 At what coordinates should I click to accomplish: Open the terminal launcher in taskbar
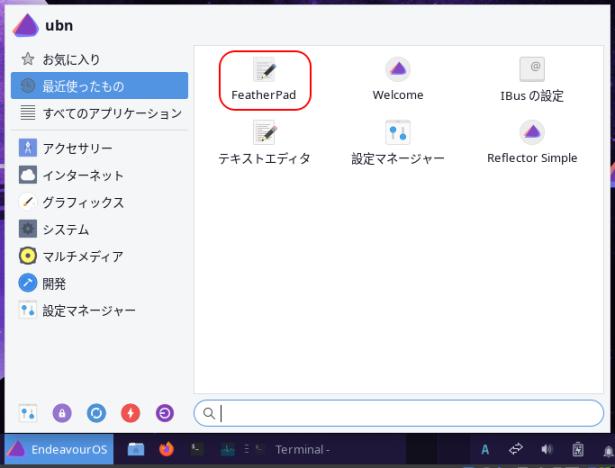click(197, 449)
